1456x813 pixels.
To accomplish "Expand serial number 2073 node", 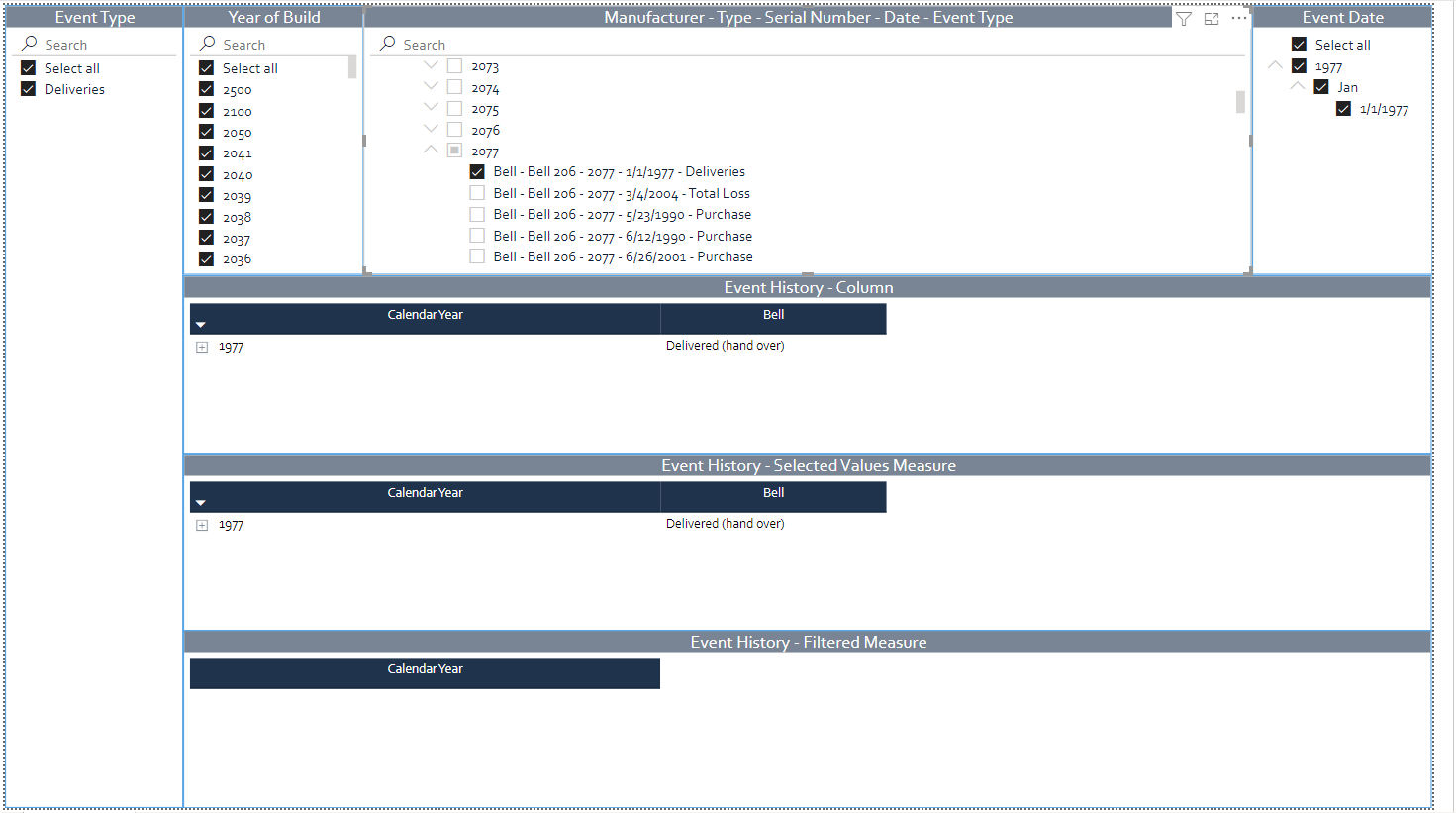I will [x=431, y=65].
